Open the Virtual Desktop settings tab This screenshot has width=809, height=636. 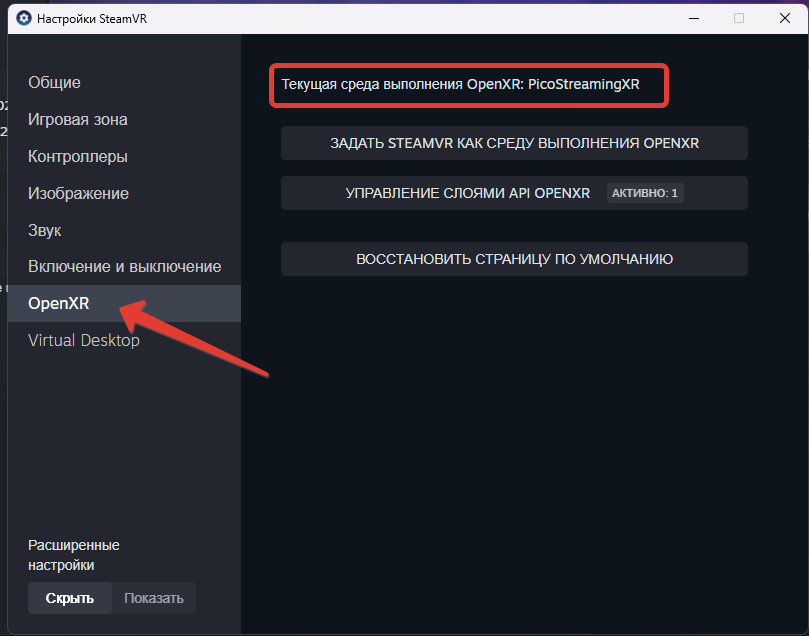pos(124,340)
